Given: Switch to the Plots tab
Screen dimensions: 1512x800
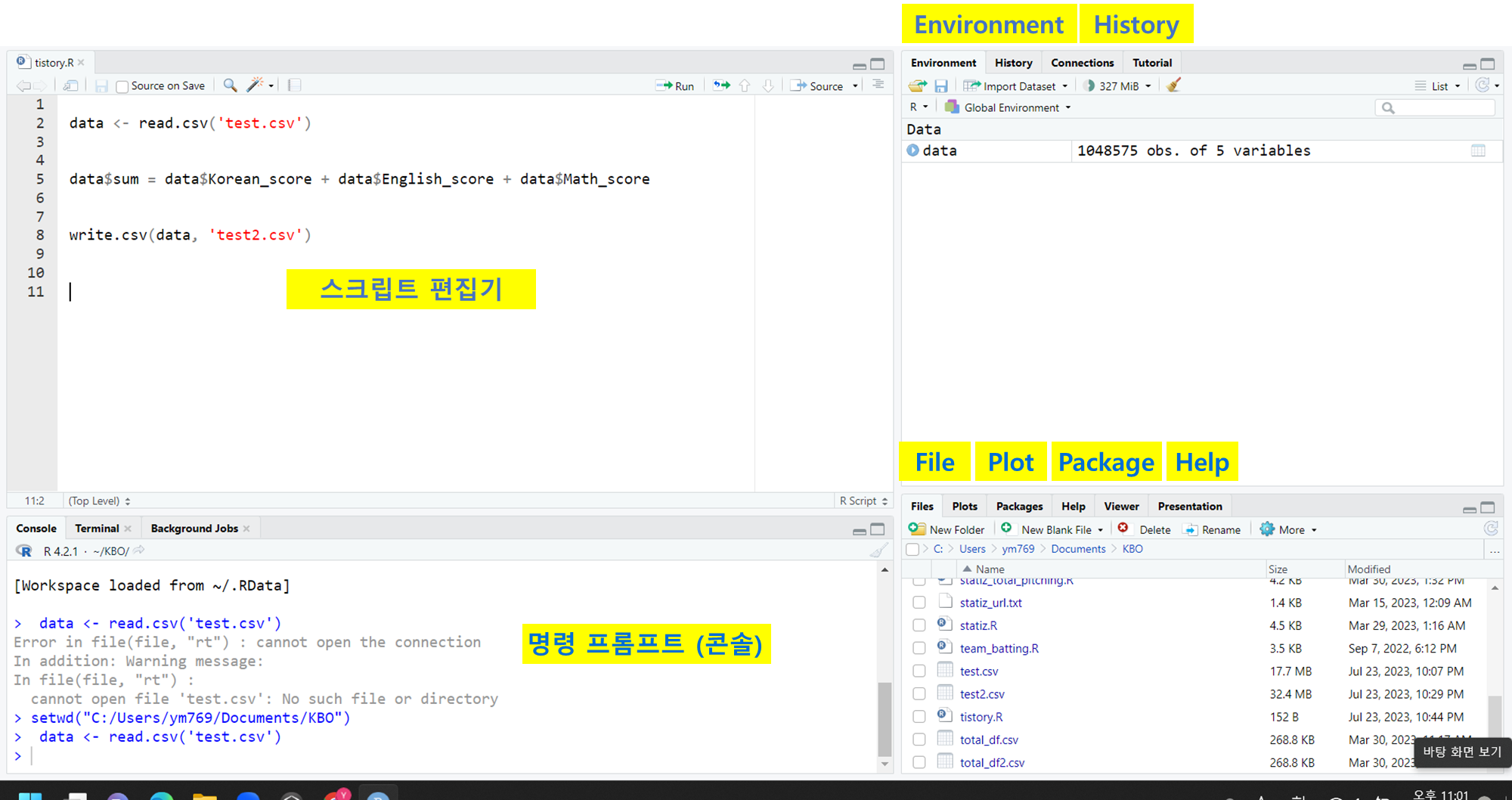Looking at the screenshot, I should [x=965, y=507].
